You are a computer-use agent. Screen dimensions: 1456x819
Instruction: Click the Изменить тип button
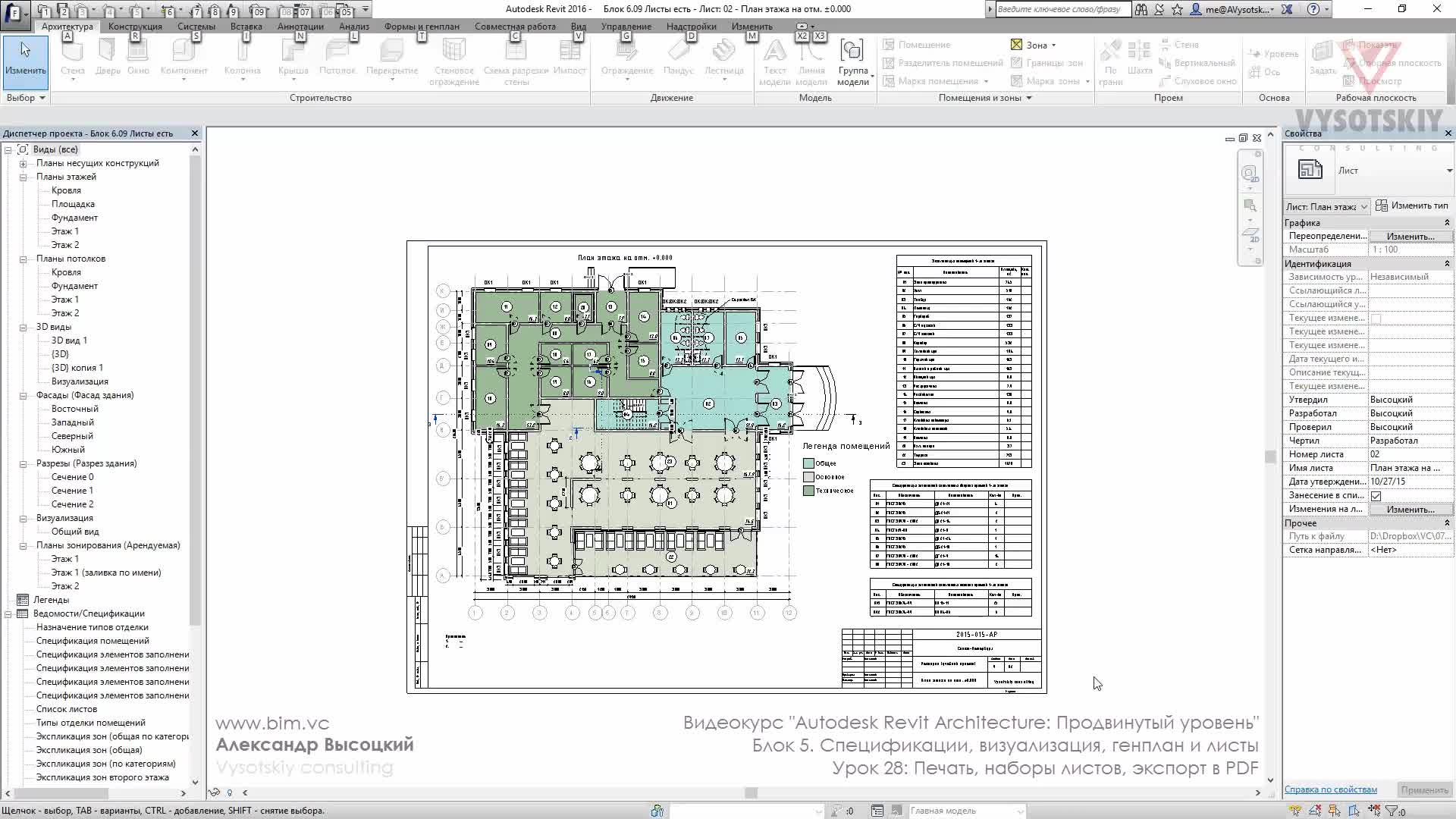click(1412, 206)
